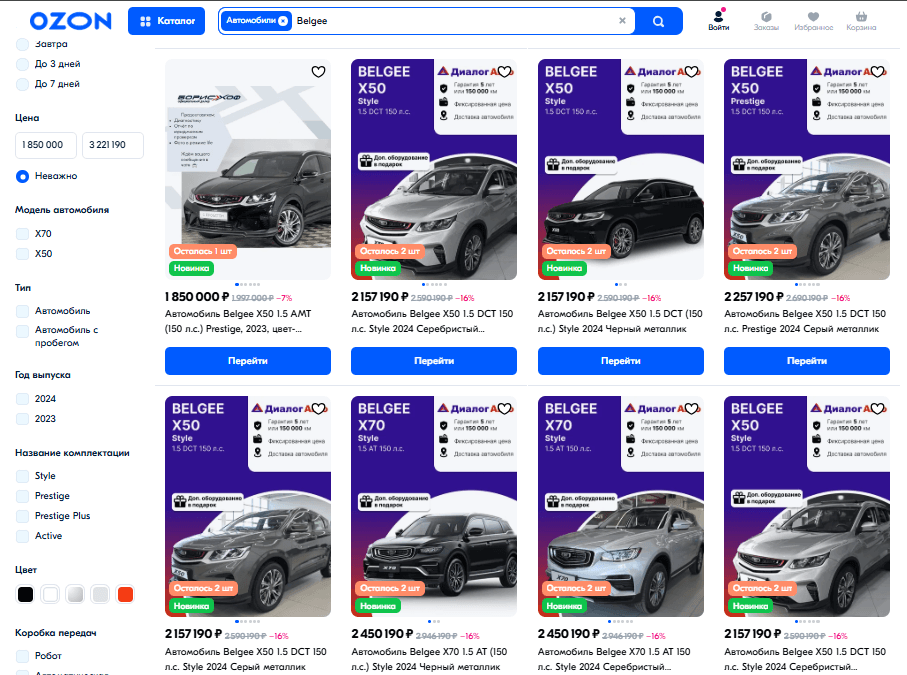This screenshot has height=675, width=907.
Task: Click the minimum price field 1 850 000
Action: [x=44, y=146]
